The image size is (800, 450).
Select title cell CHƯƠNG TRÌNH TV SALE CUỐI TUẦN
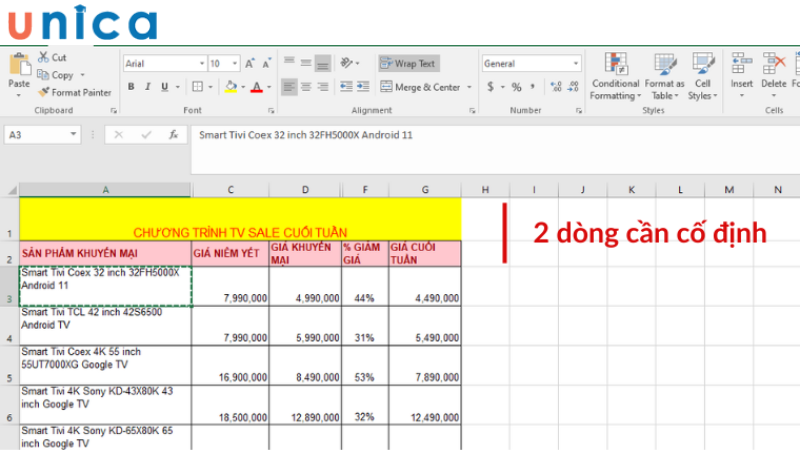coord(240,219)
